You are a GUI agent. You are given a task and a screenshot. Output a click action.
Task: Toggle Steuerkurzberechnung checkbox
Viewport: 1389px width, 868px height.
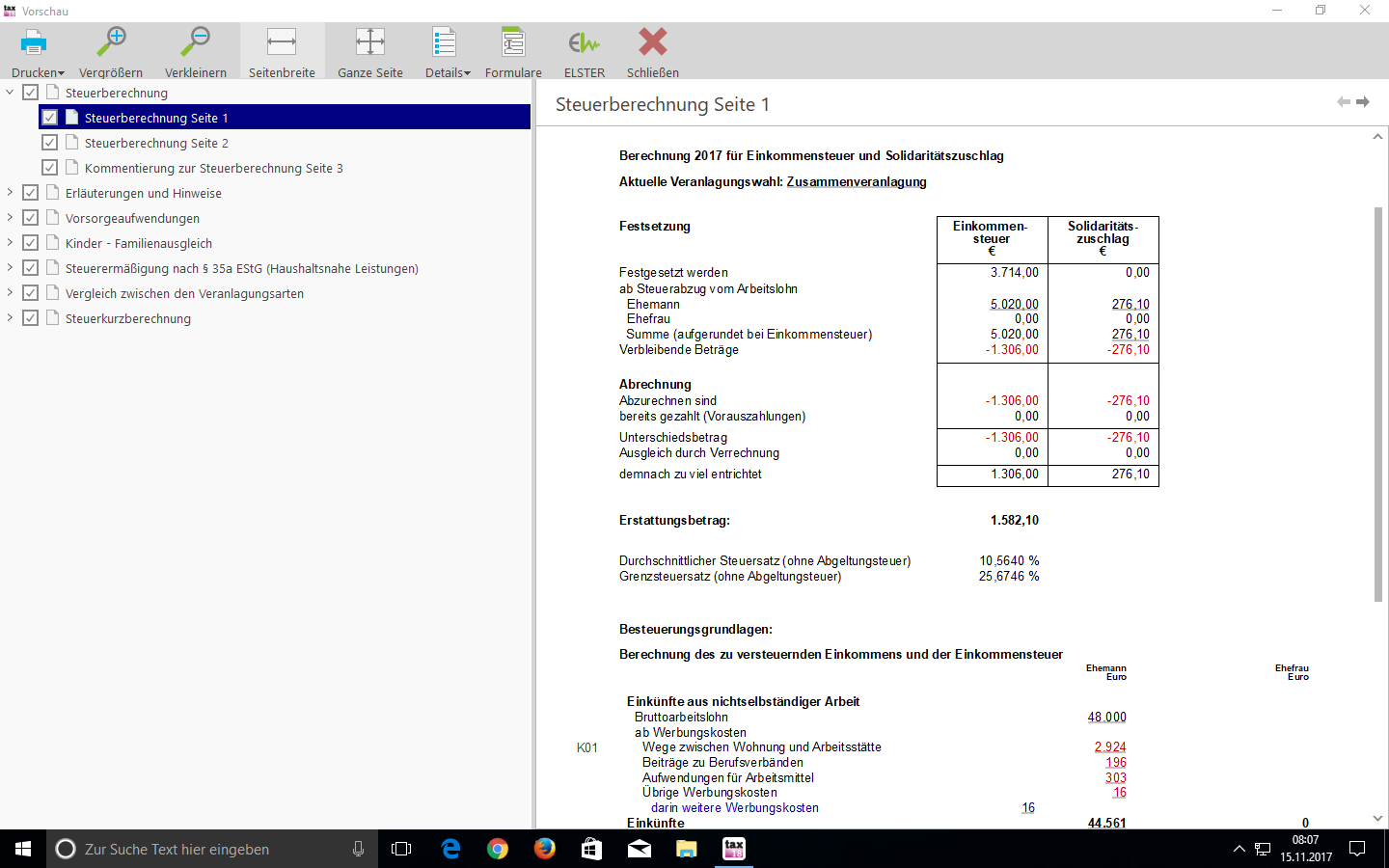coord(31,318)
